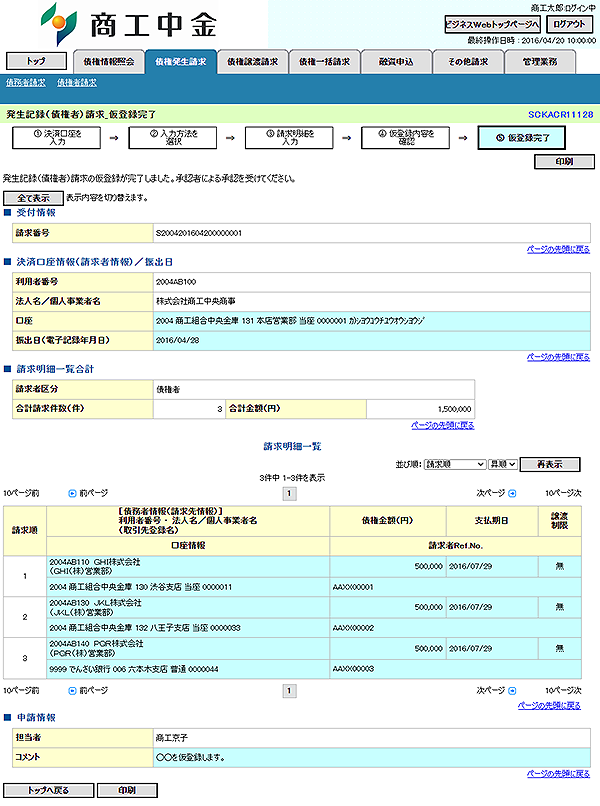Click bottom 次ページ arrow icon
This screenshot has width=600, height=806.
[512, 691]
